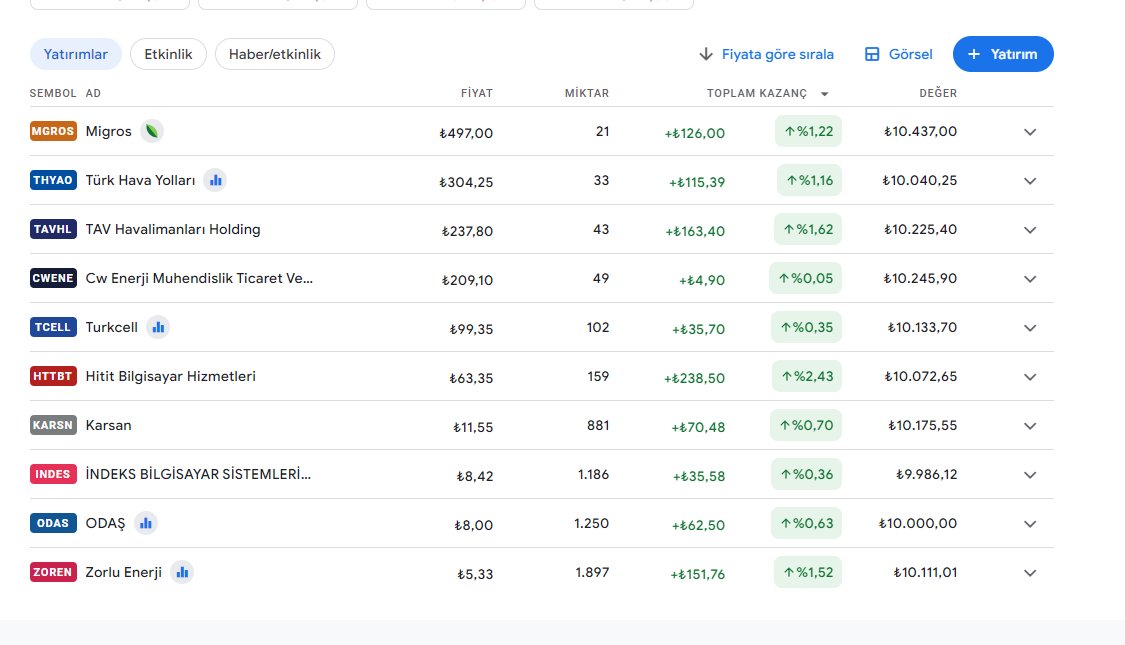Open the Migros stock name
The width and height of the screenshot is (1125, 645).
(108, 131)
